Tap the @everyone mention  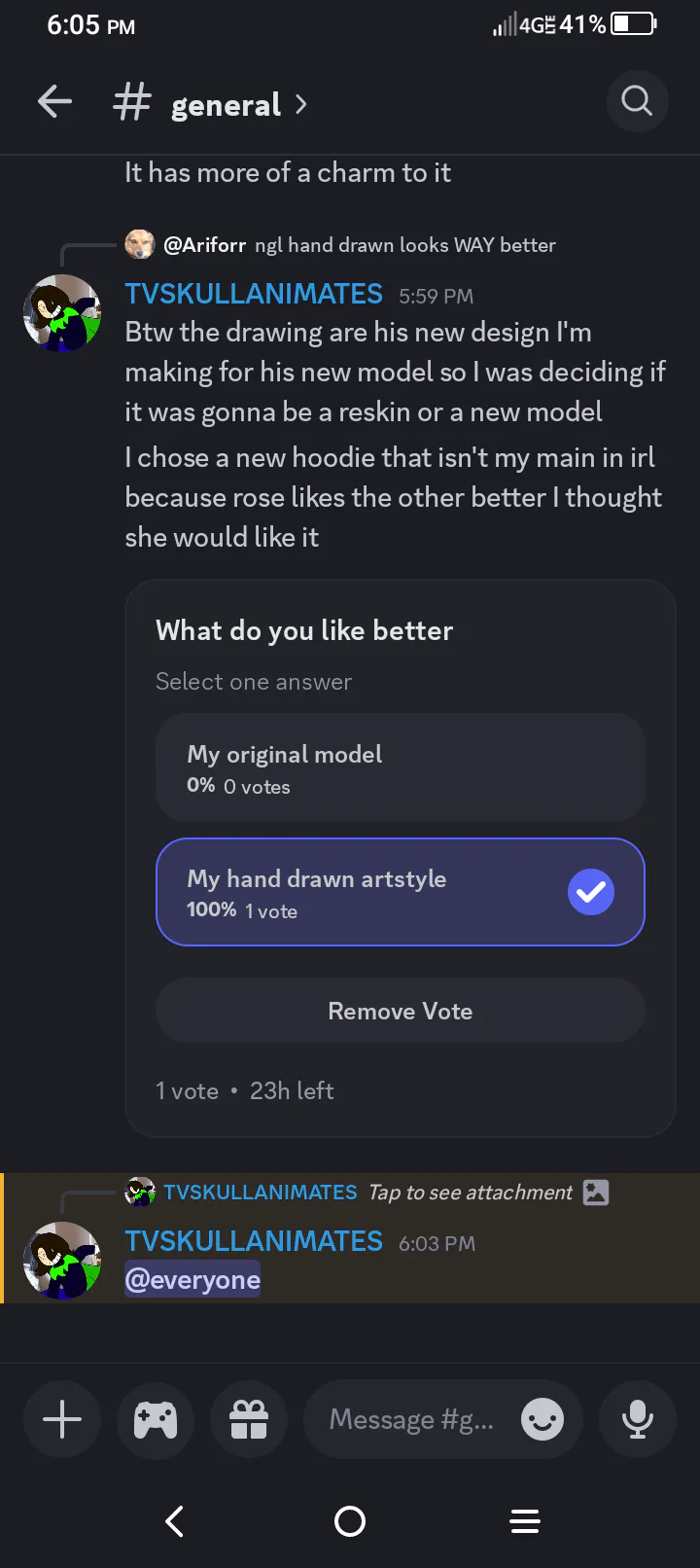[192, 1280]
